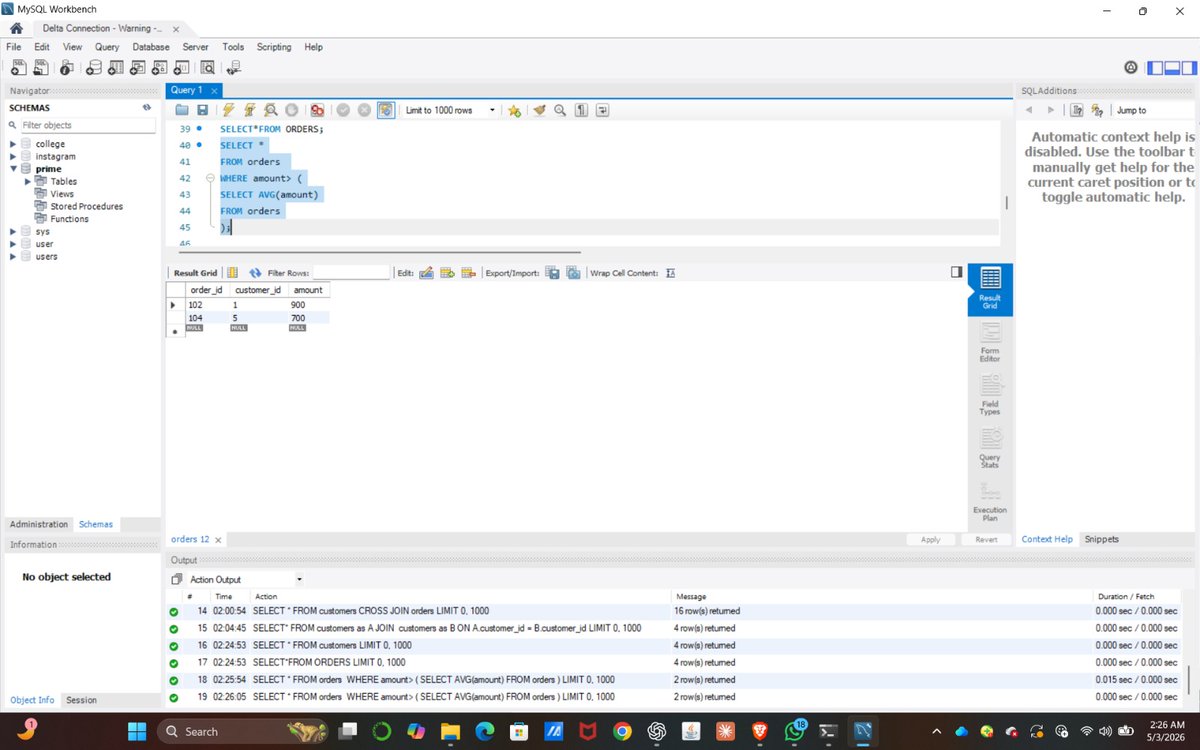Save snippet with the star icon

coord(514,110)
